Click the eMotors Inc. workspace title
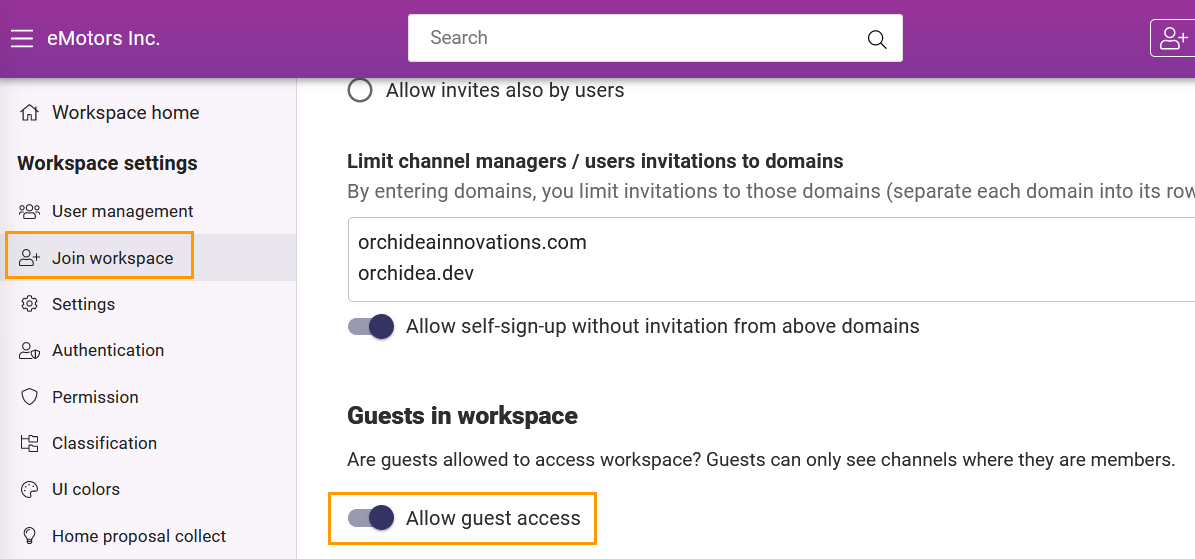Screen dimensions: 1195x559 [104, 38]
